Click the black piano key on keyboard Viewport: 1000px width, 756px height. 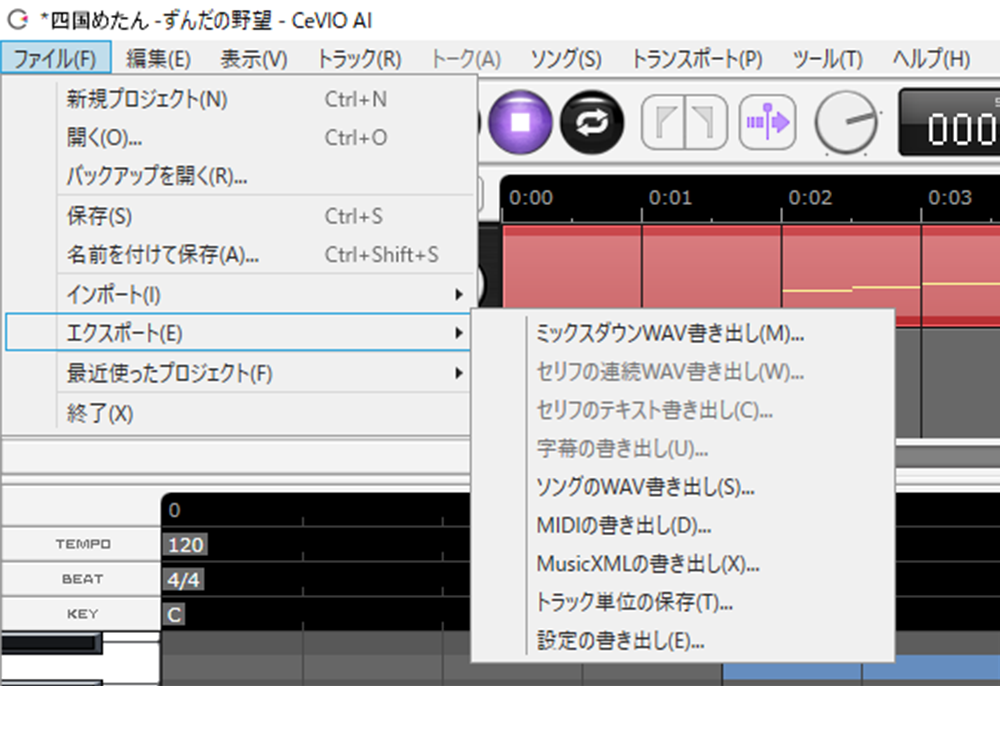(51, 642)
